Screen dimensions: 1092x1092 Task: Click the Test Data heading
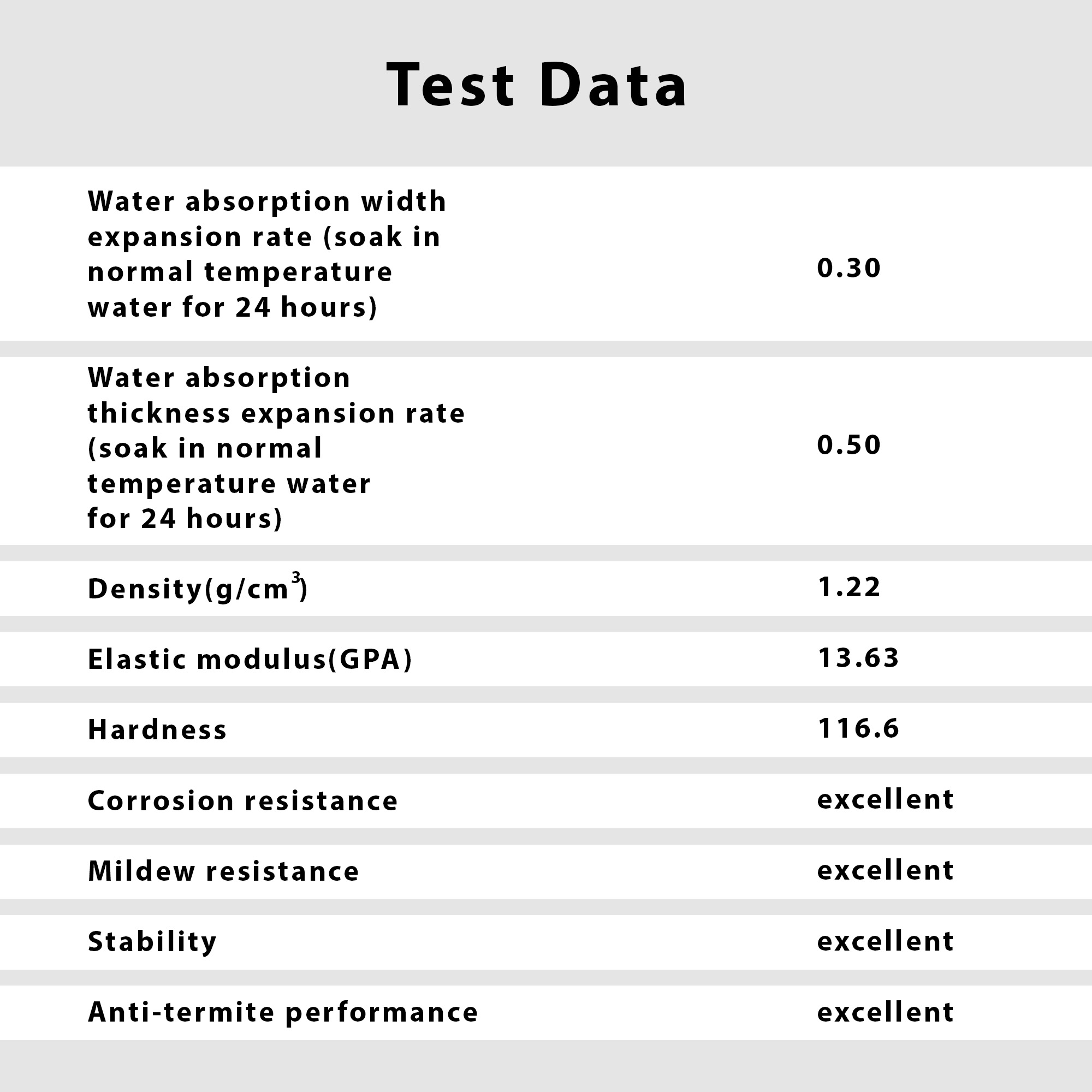(x=537, y=85)
